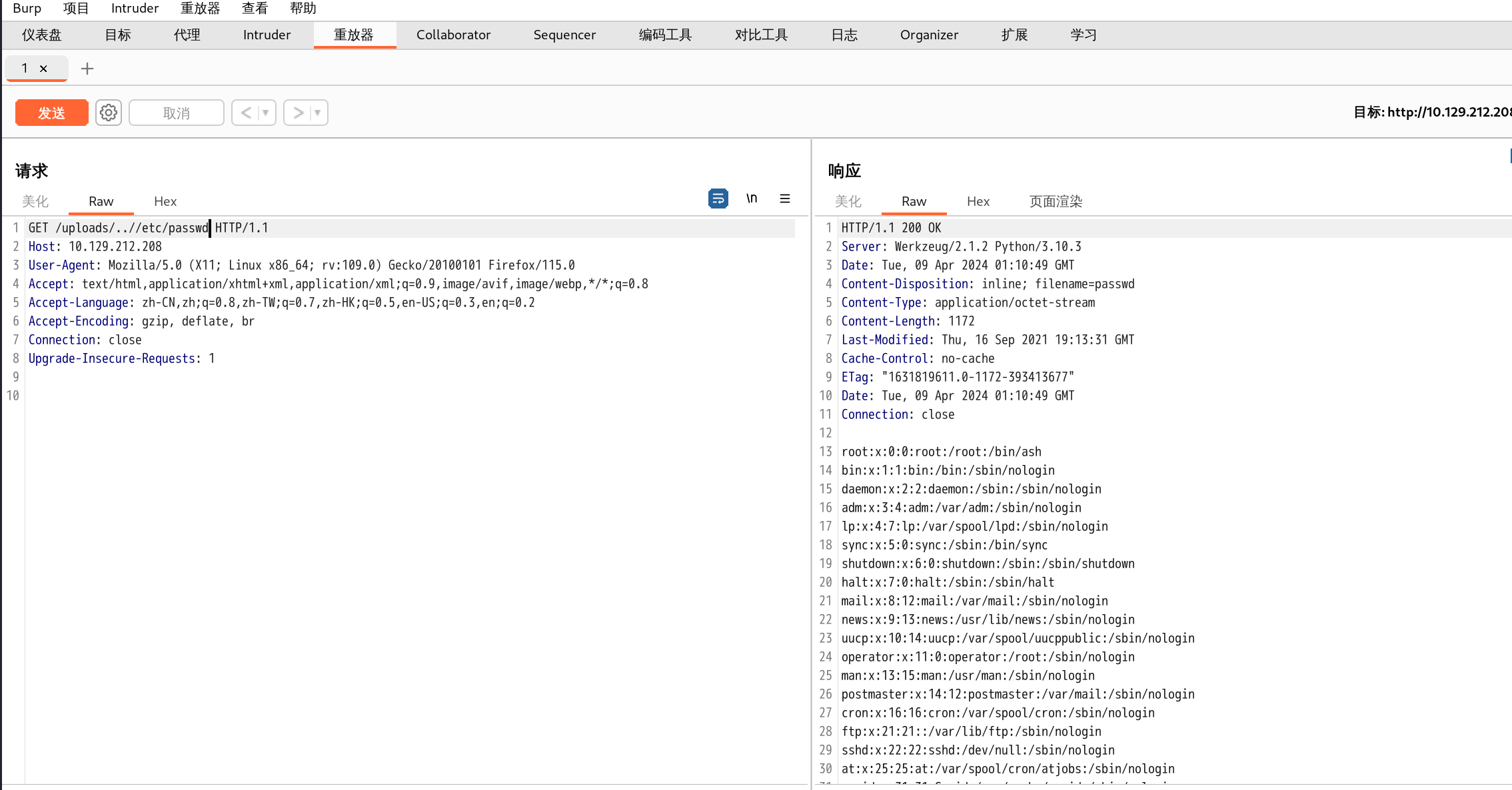Viewport: 1512px width, 790px height.
Task: Switch response view to 美化 pretty
Action: click(x=848, y=201)
